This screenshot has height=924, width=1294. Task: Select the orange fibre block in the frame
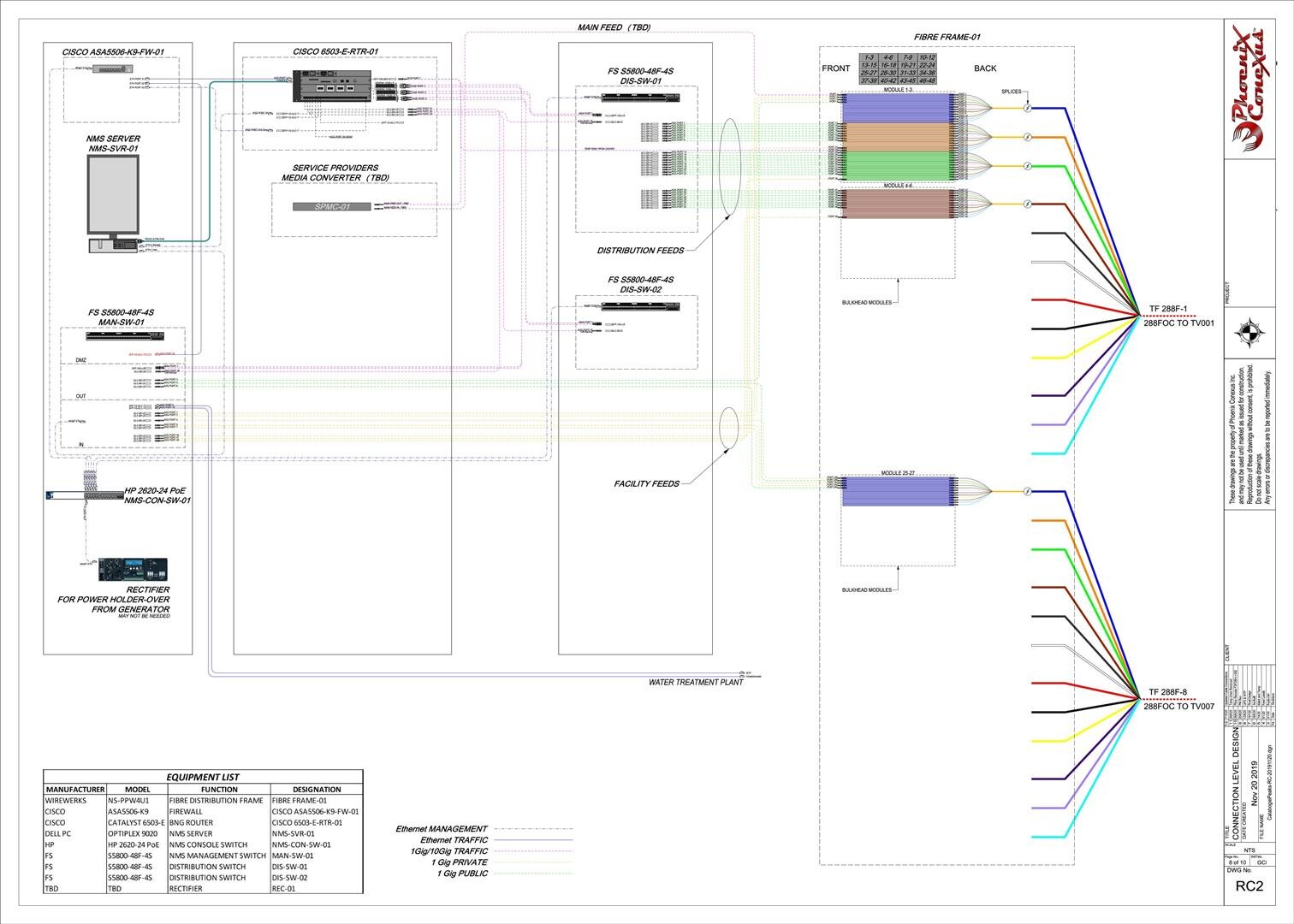(x=898, y=137)
